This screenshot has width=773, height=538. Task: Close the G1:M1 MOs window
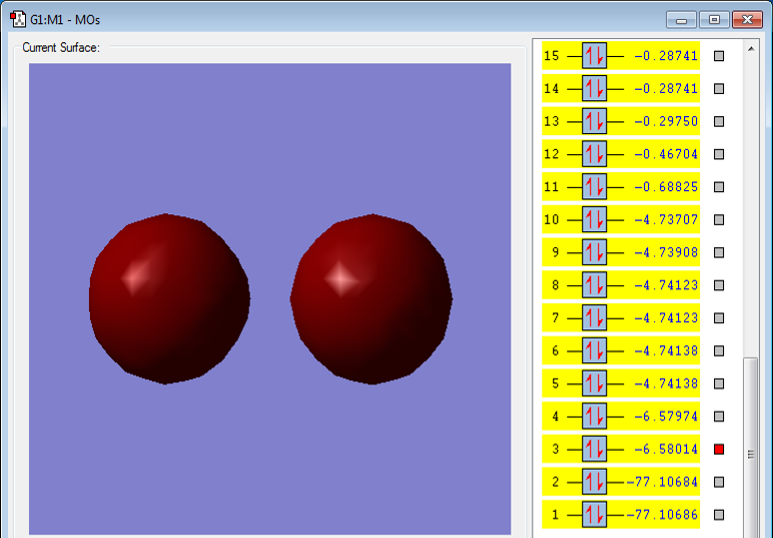pos(747,20)
